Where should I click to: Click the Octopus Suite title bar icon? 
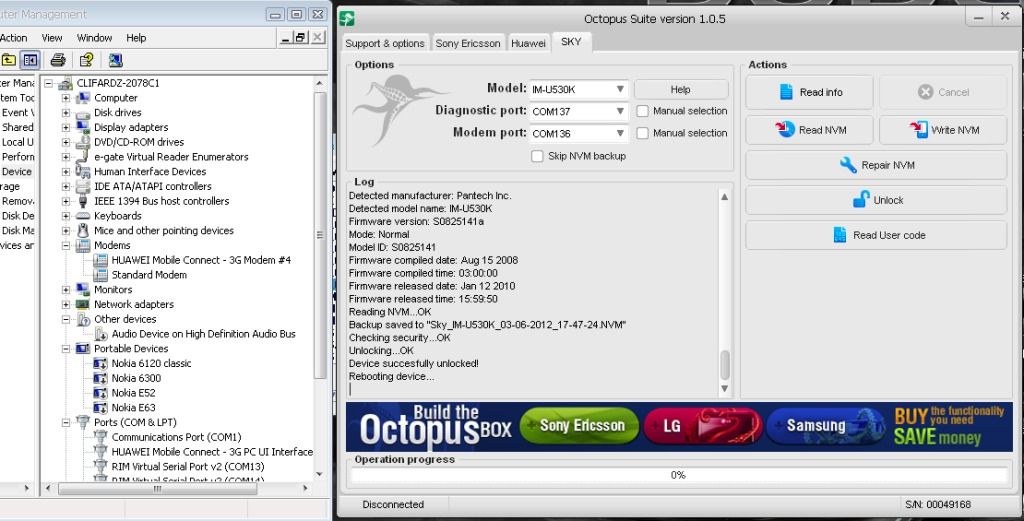click(347, 18)
